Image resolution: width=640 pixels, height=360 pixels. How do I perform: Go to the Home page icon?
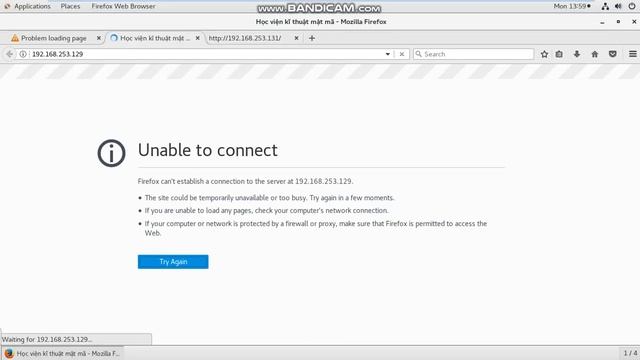(595, 54)
